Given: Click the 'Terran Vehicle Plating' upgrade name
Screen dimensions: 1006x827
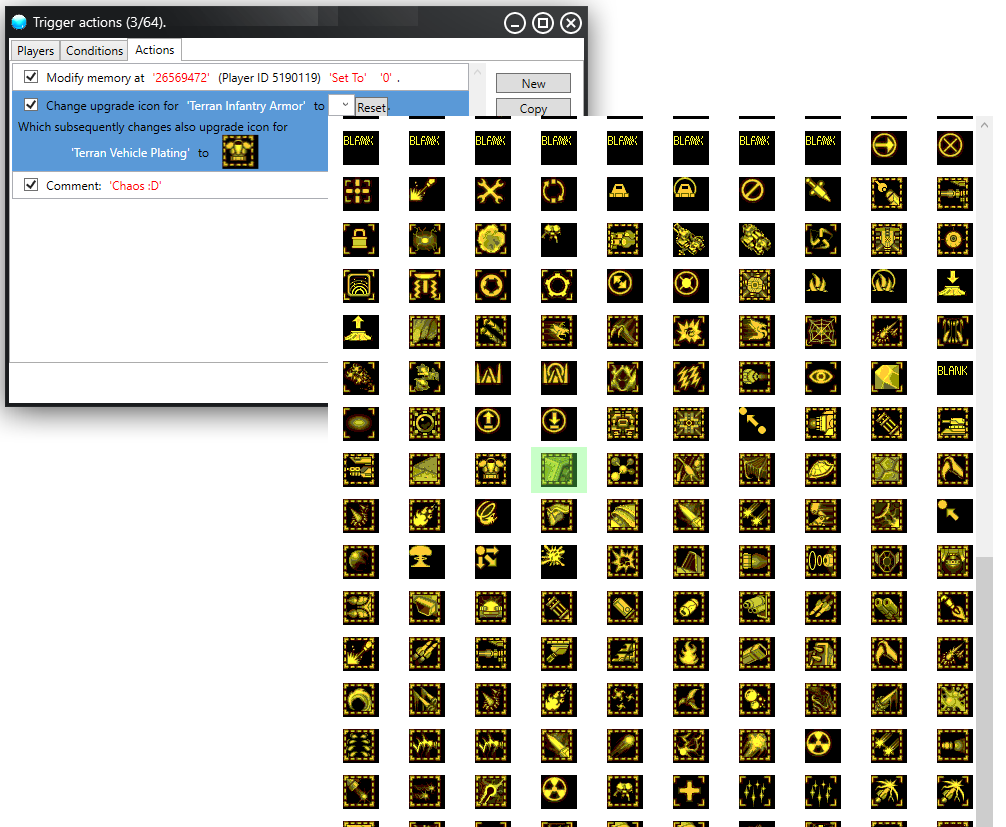Looking at the screenshot, I should click(130, 153).
